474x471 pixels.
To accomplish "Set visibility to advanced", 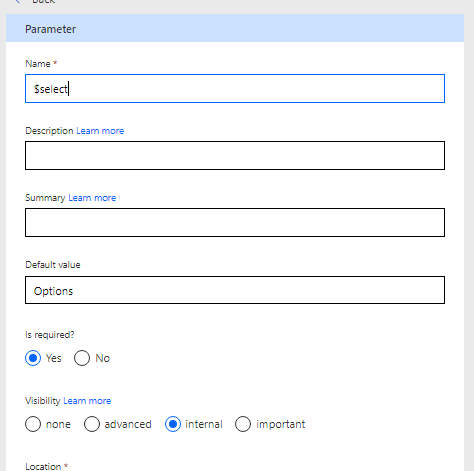I will pyautogui.click(x=92, y=424).
